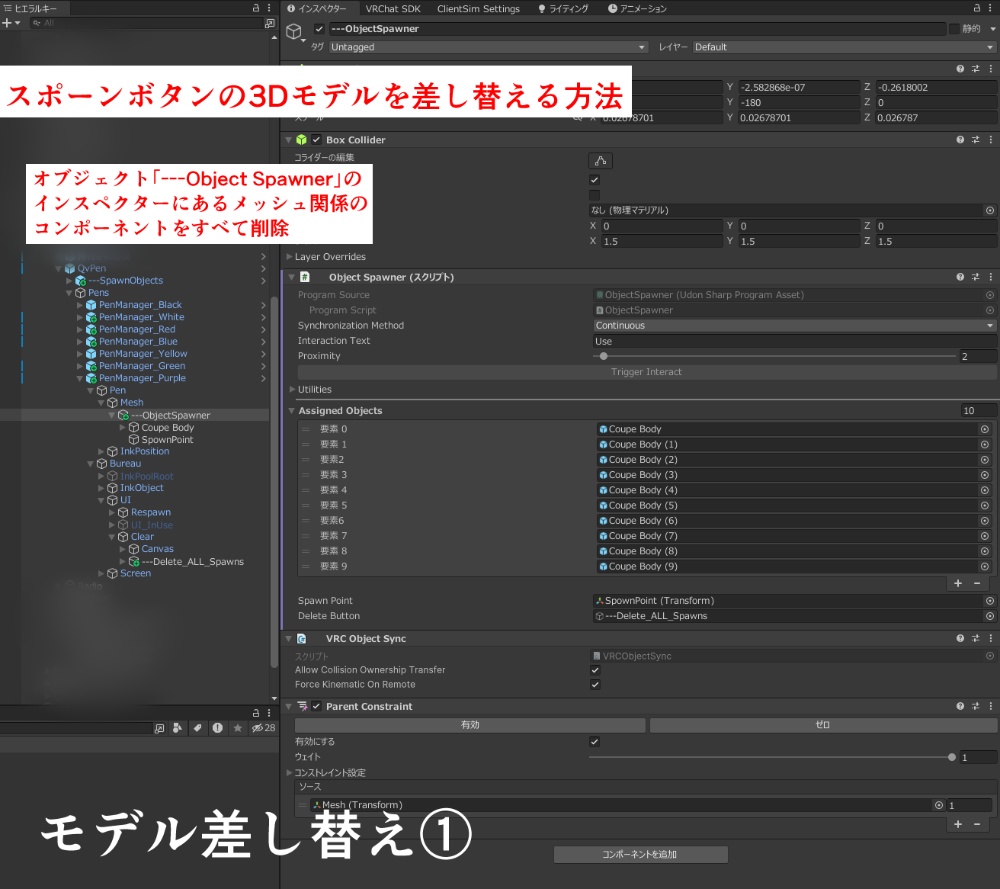Click the object picker for Spawn Point

(991, 600)
